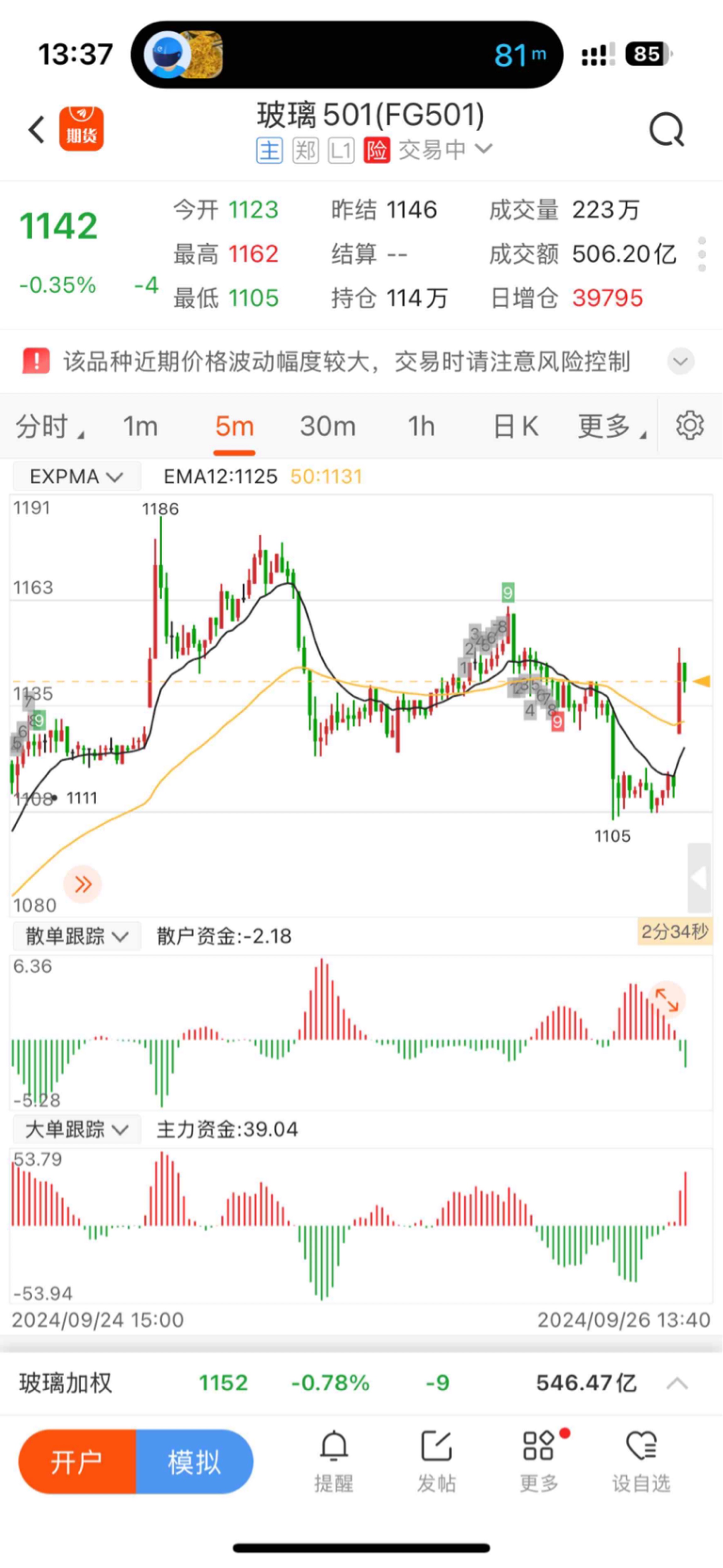Screen dimensions: 723x1568
Task: Expand the risk warning notice chevron
Action: (680, 362)
